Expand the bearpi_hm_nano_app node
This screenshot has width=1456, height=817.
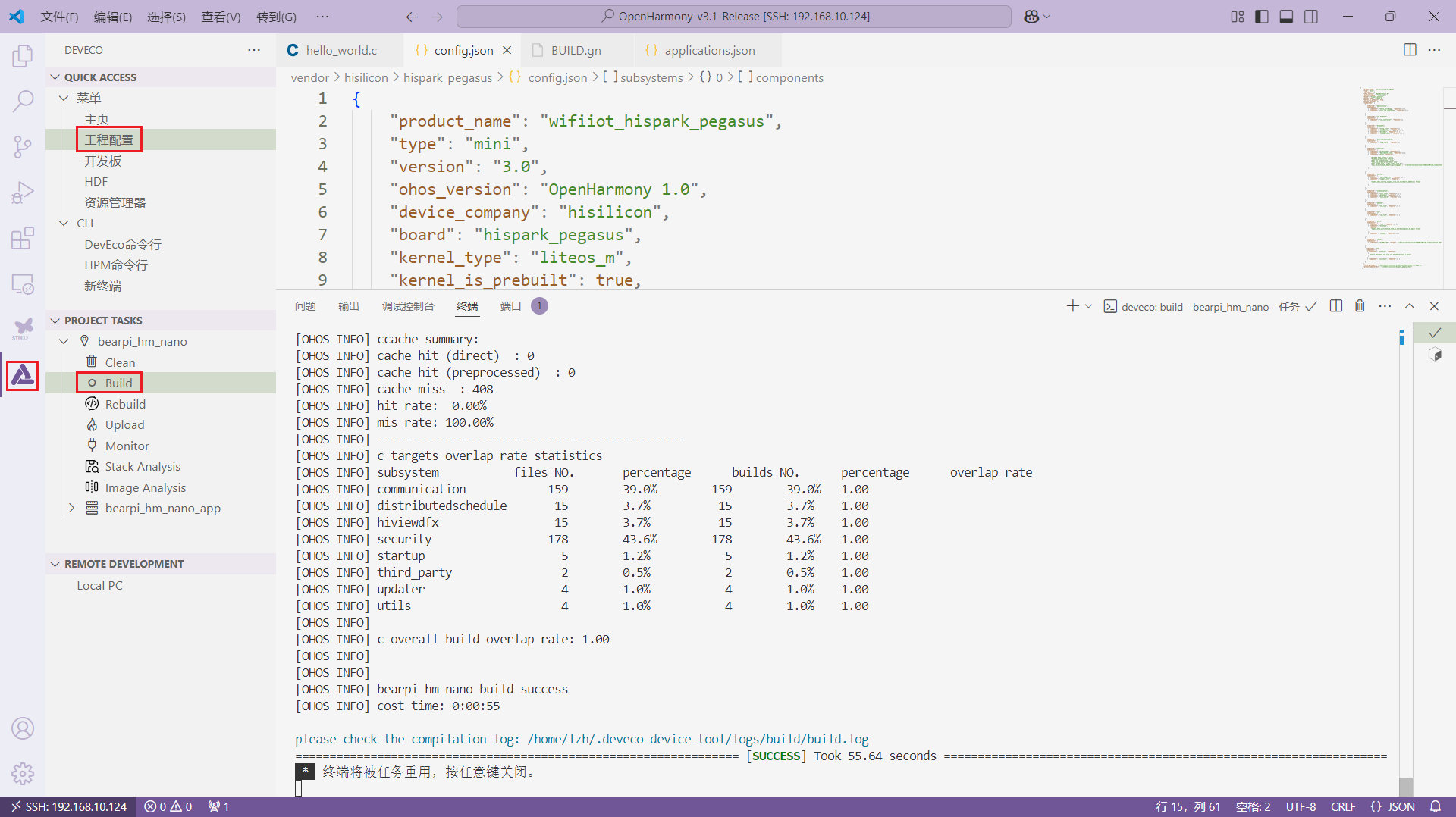click(x=71, y=509)
